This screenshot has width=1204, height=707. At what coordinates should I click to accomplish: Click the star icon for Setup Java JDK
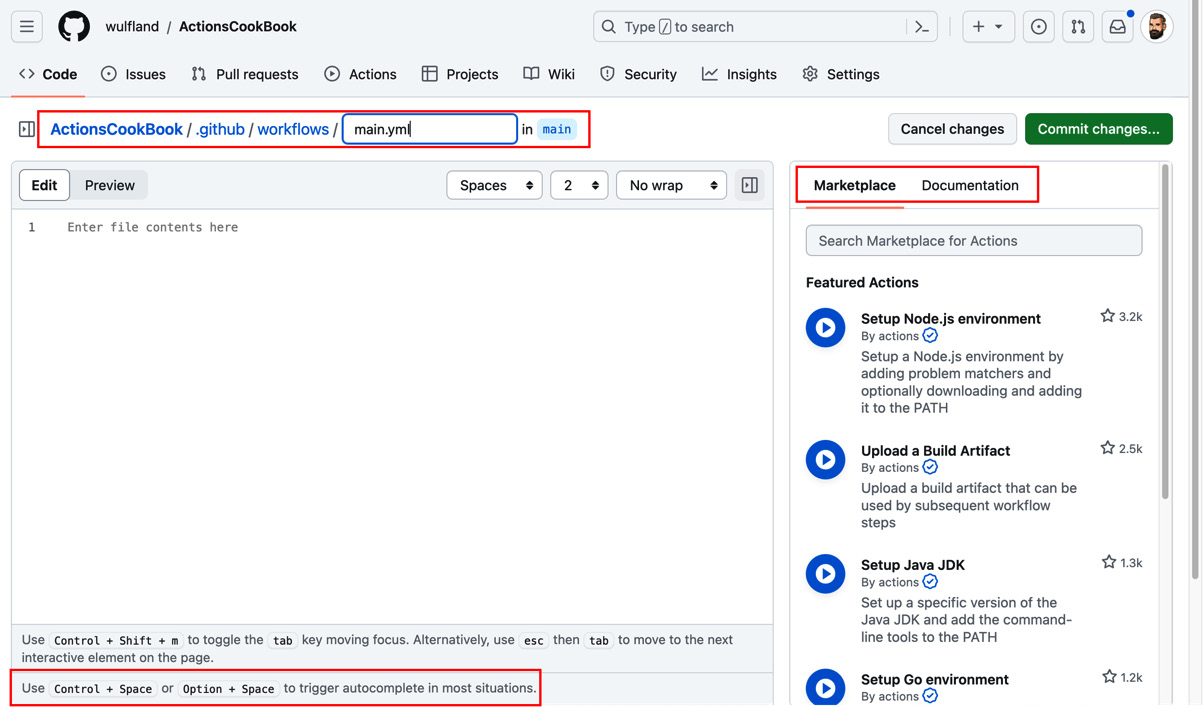point(1109,562)
